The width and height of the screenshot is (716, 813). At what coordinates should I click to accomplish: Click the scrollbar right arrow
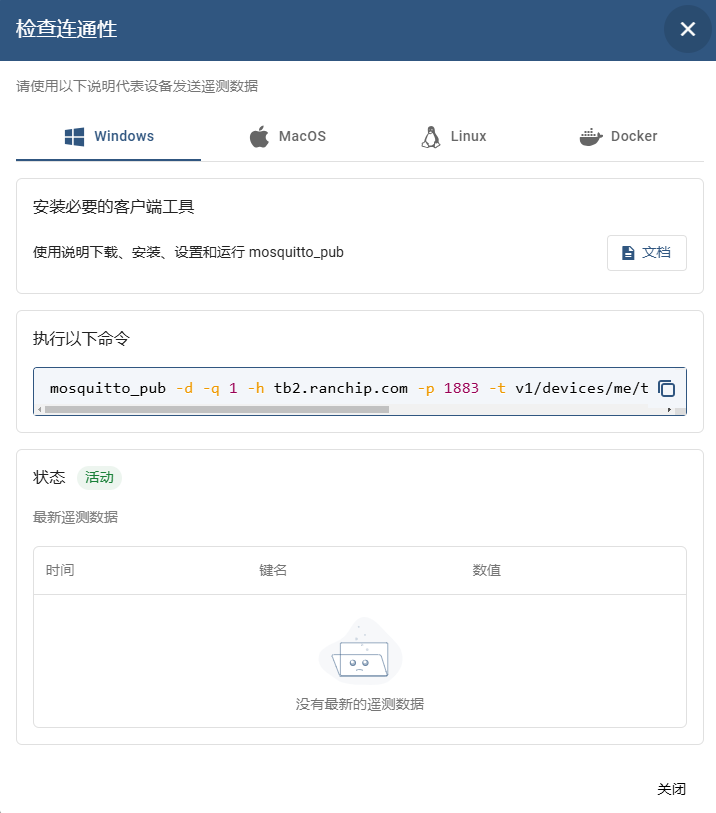[669, 410]
